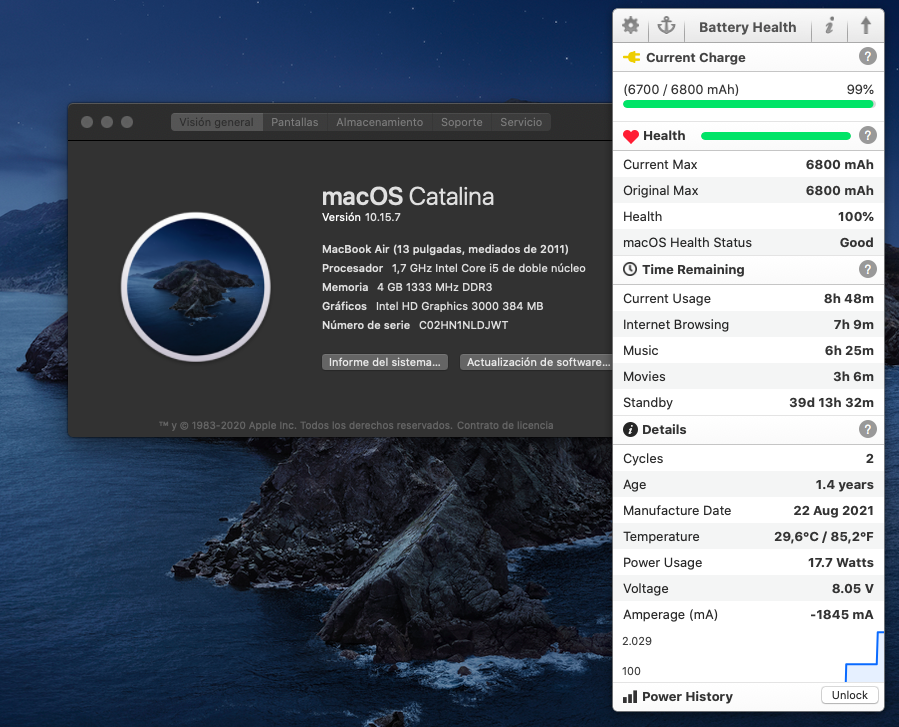The height and width of the screenshot is (727, 899).
Task: Open Battery Health settings gear icon
Action: (631, 26)
